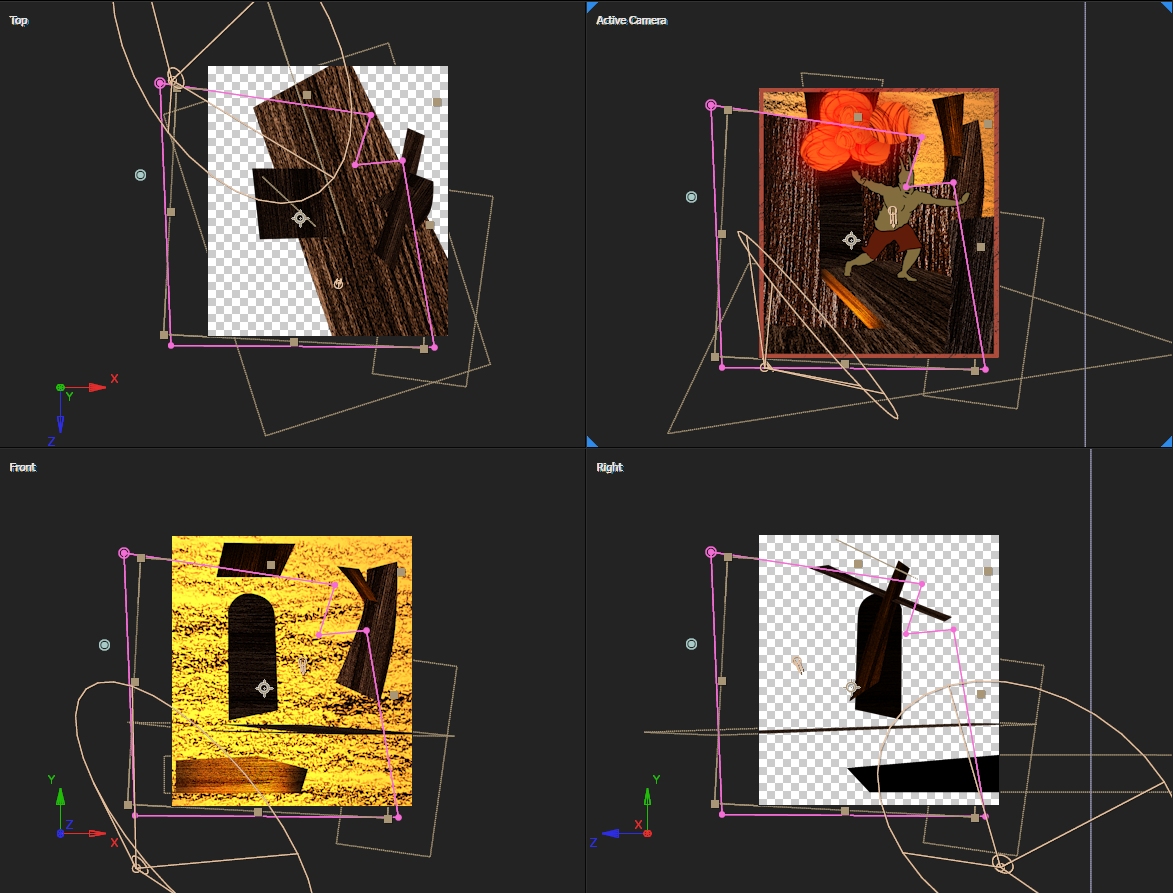Select the teal light icon in Top view

[x=140, y=175]
